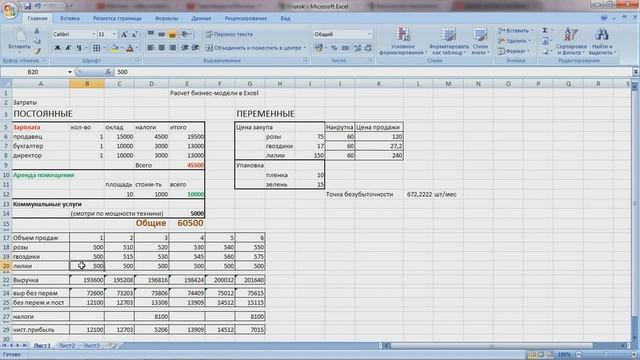The width and height of the screenshot is (640, 360).
Task: Save workbook via quick access toolbar
Action: click(x=28, y=6)
